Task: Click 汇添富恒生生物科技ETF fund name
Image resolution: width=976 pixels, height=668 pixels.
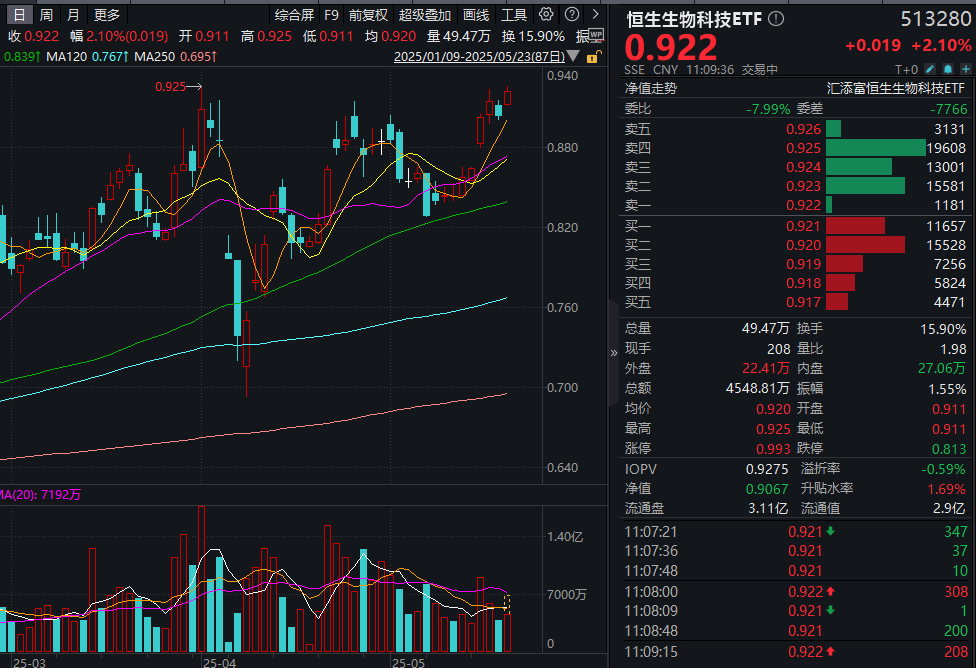Action: point(895,88)
